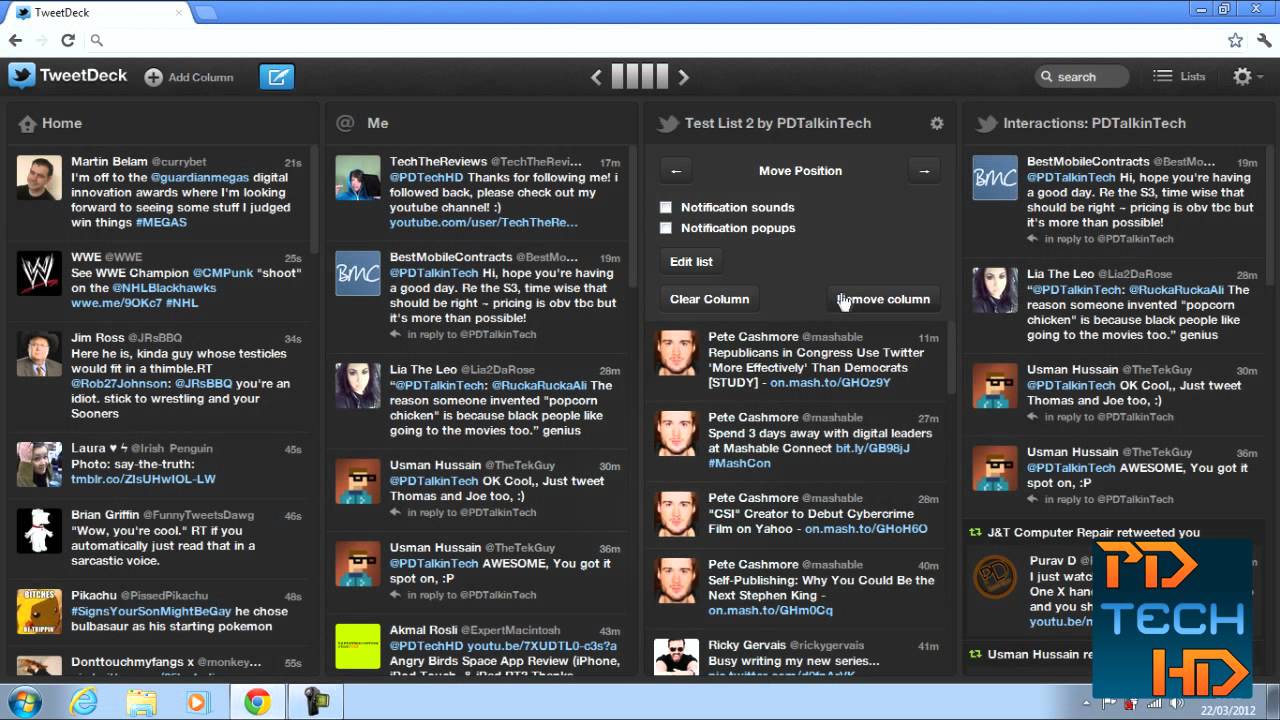The width and height of the screenshot is (1280, 720).
Task: Open Jim Ross's avatar in Home column
Action: pyautogui.click(x=39, y=354)
